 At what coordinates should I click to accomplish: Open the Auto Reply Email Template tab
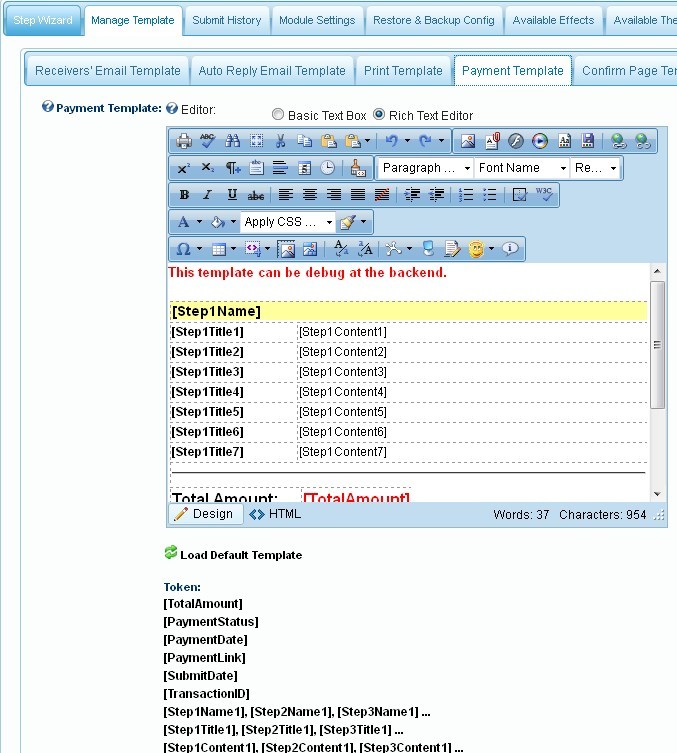tap(272, 71)
